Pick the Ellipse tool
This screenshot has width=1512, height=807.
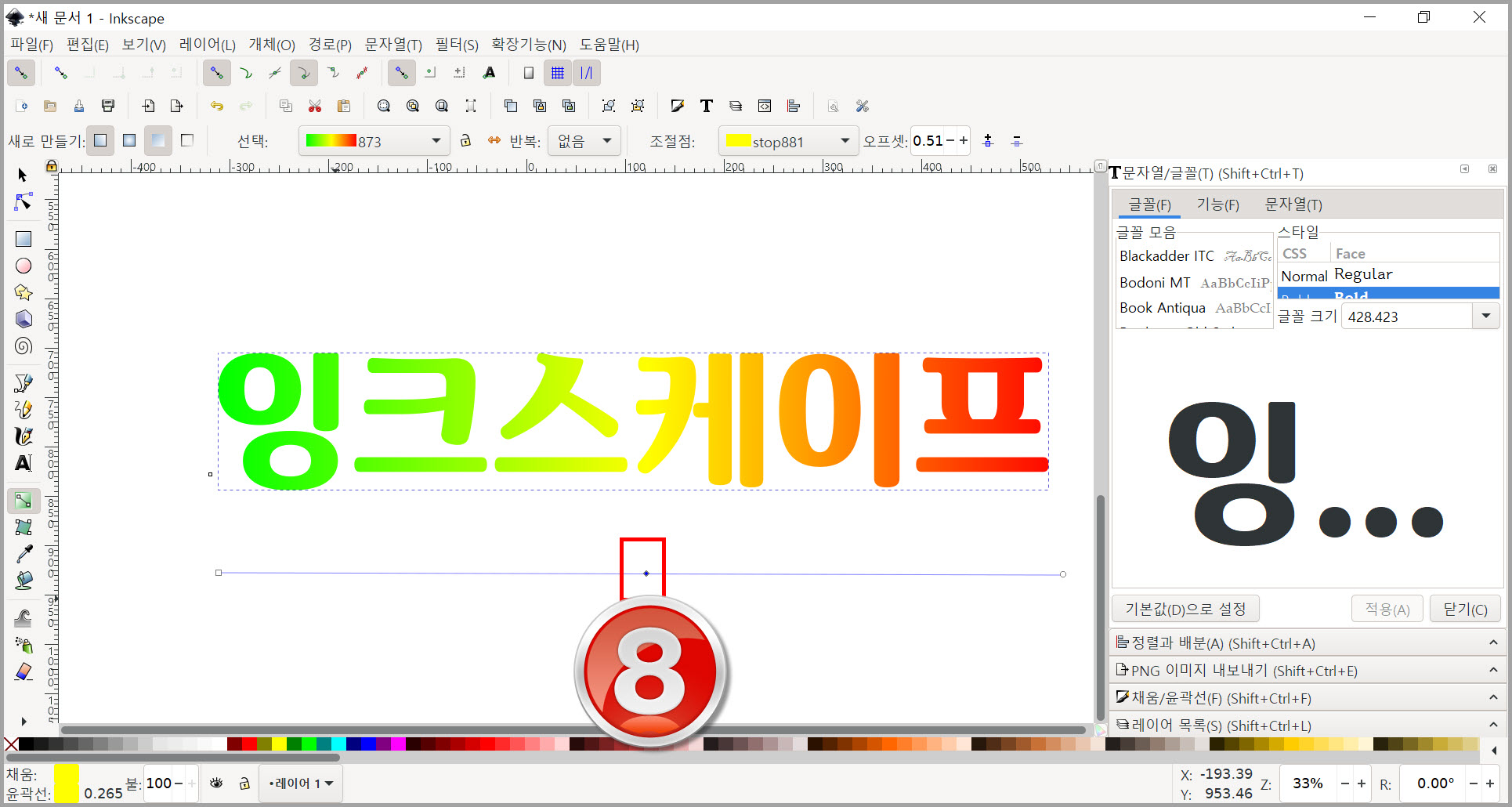[24, 266]
